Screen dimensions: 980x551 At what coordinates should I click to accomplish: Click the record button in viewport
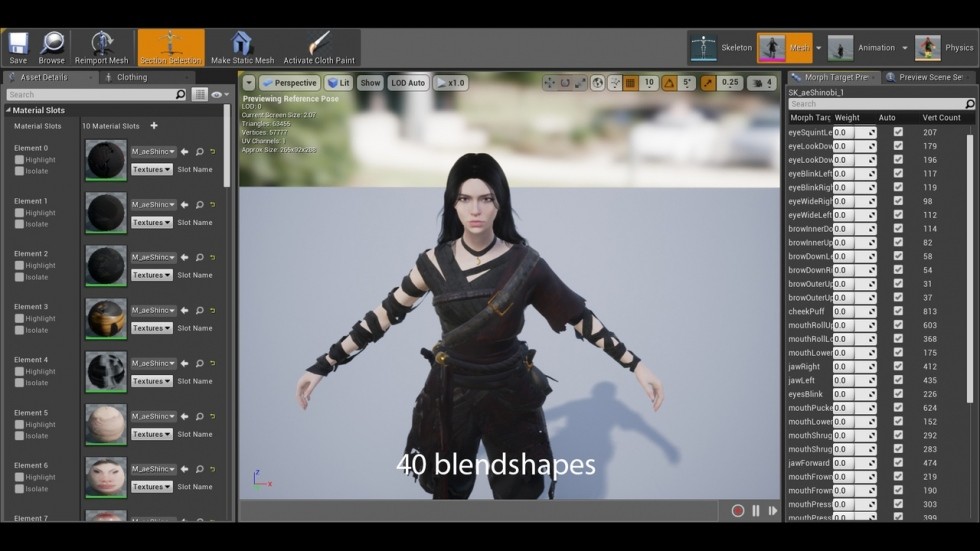[738, 510]
